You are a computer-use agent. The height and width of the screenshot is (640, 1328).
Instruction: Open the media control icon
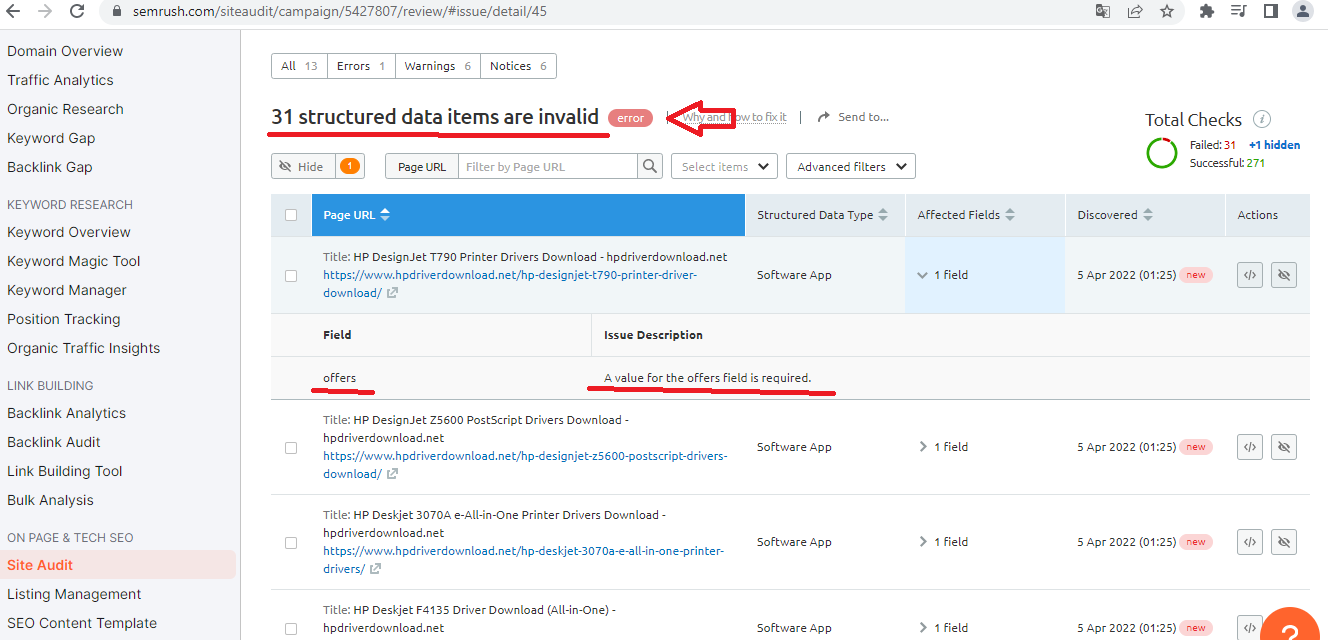[x=1239, y=12]
